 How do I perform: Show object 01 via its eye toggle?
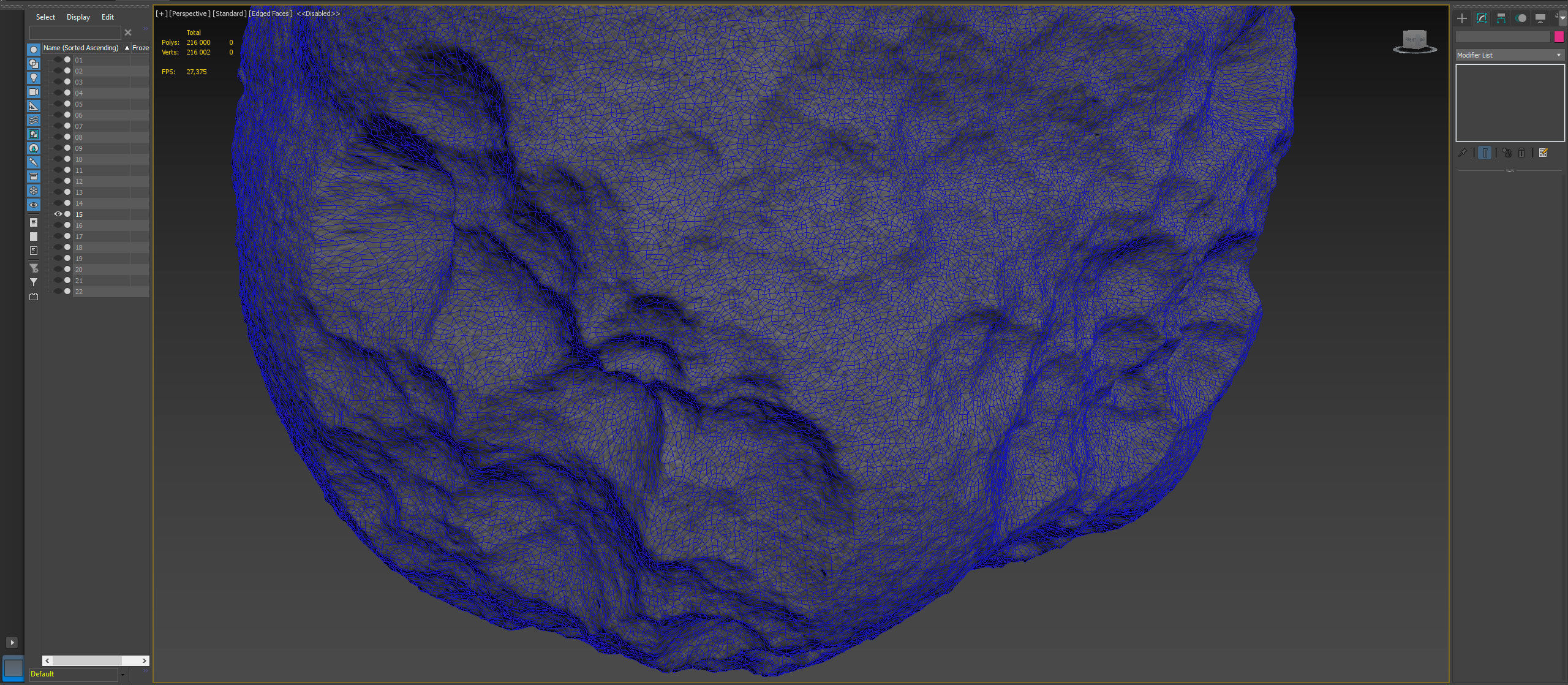point(58,60)
